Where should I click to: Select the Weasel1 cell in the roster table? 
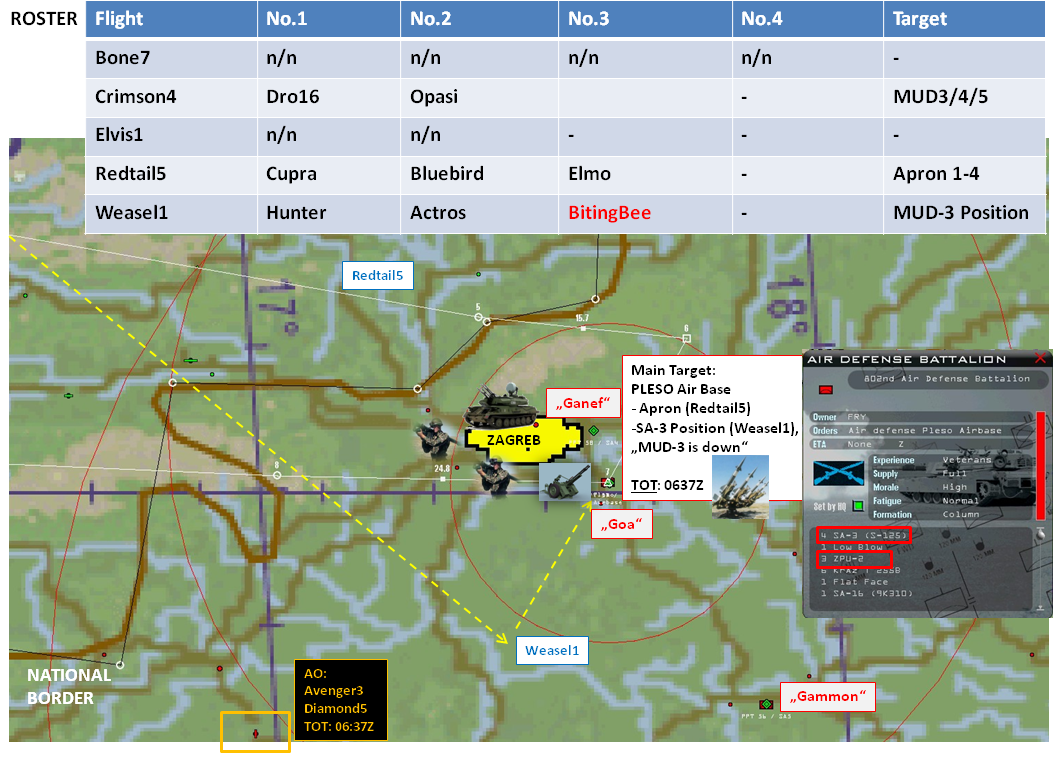[171, 213]
